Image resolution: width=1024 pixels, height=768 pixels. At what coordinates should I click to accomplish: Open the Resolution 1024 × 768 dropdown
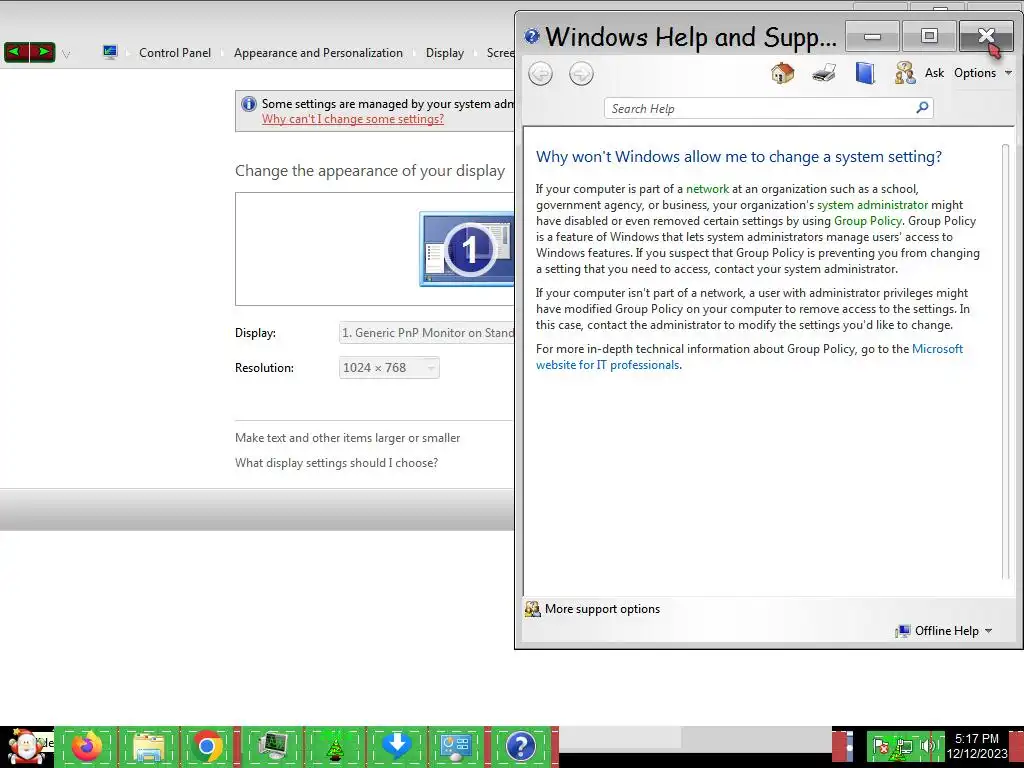tap(389, 368)
